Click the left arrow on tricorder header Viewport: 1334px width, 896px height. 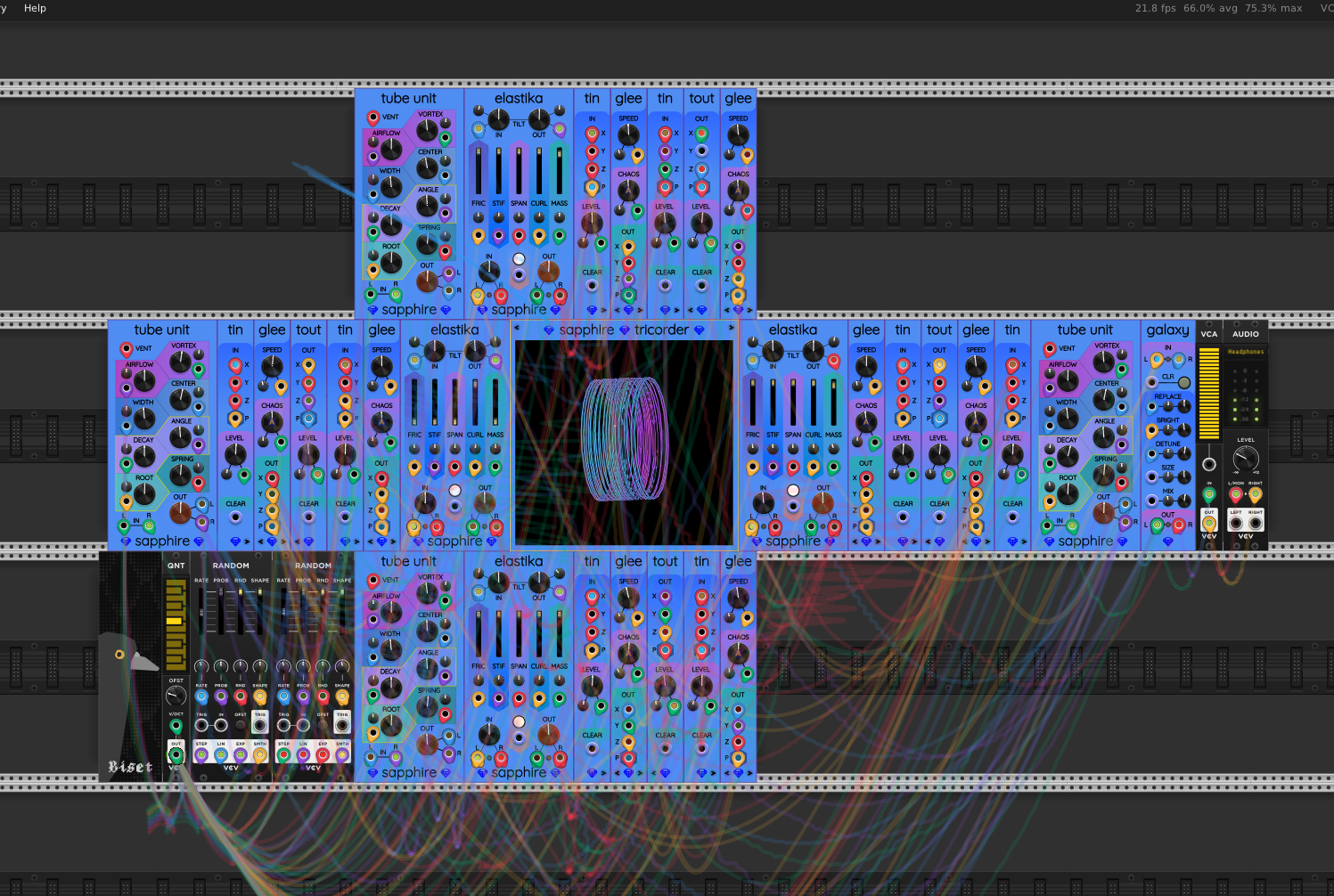[518, 329]
